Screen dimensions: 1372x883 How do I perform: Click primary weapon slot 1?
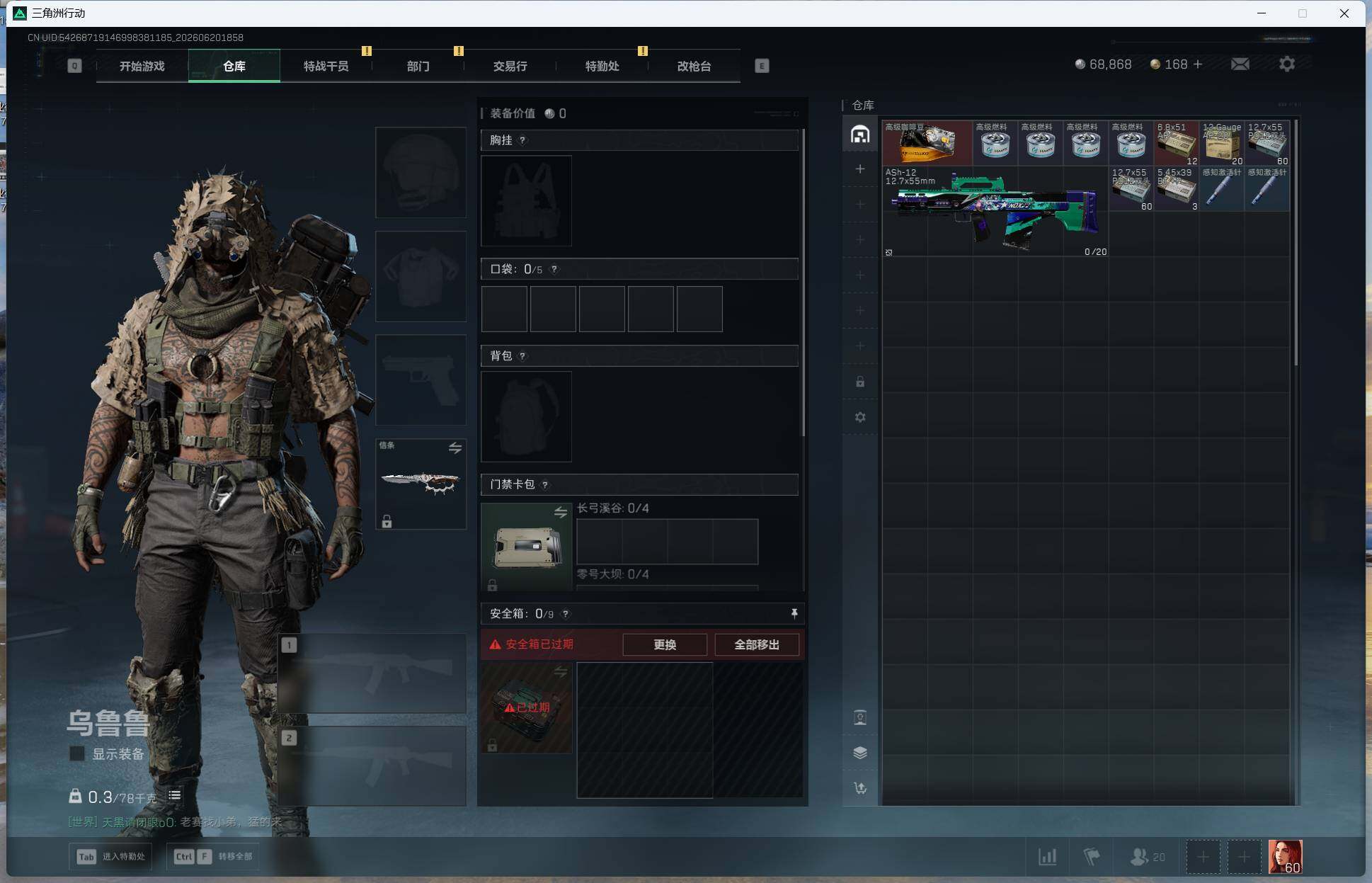372,673
